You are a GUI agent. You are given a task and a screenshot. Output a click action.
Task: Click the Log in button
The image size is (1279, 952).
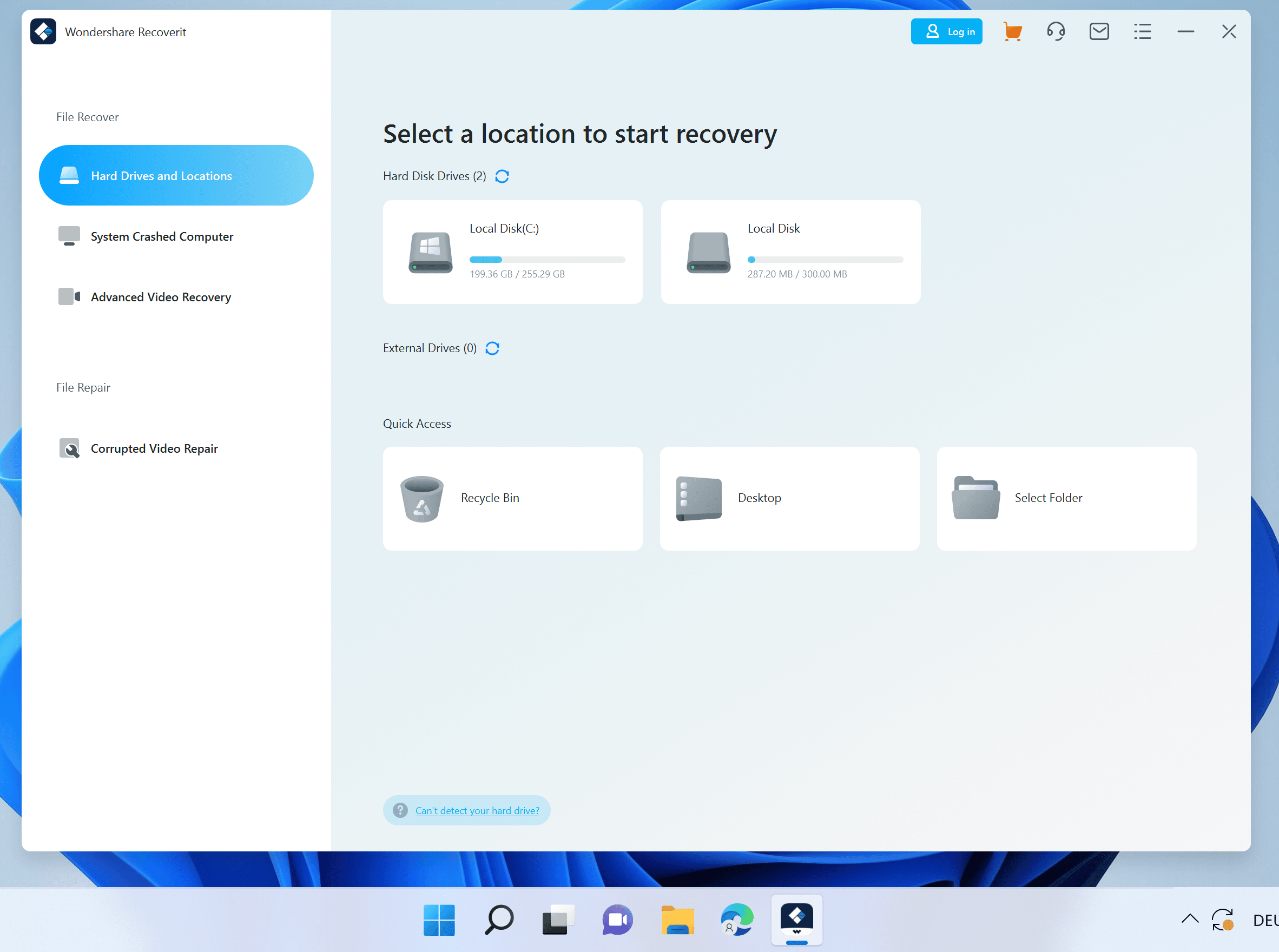point(946,31)
